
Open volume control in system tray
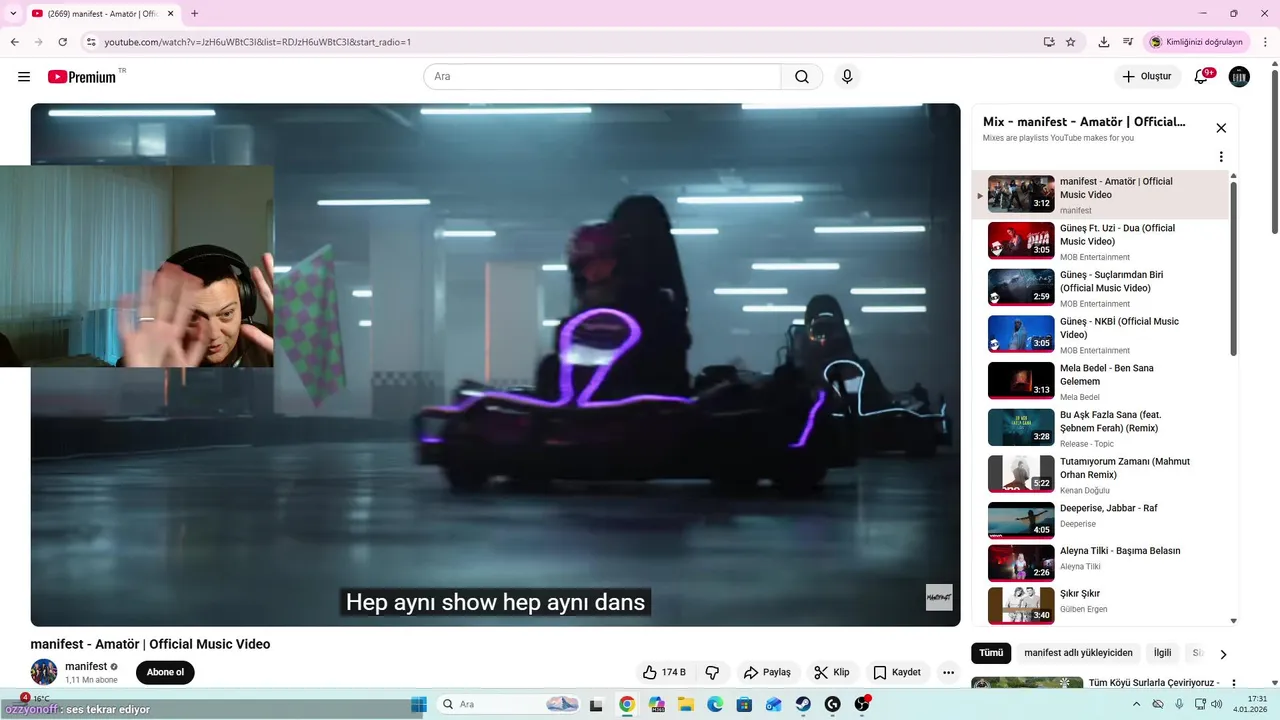(1215, 704)
